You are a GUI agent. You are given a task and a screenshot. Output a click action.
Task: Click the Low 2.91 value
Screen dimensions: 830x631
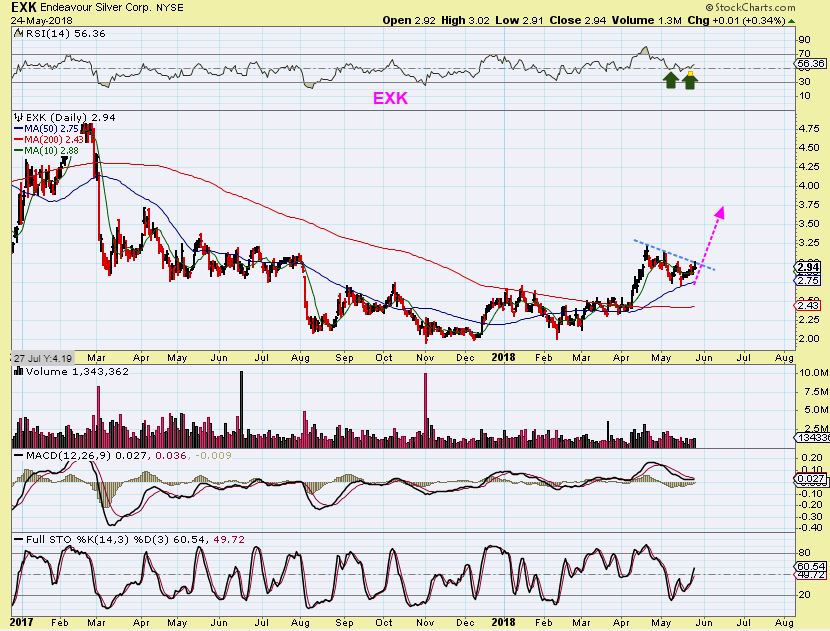click(519, 21)
